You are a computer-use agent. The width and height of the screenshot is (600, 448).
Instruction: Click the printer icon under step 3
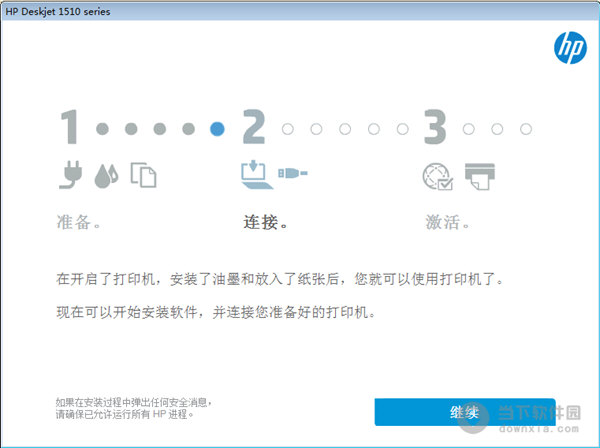(x=480, y=176)
